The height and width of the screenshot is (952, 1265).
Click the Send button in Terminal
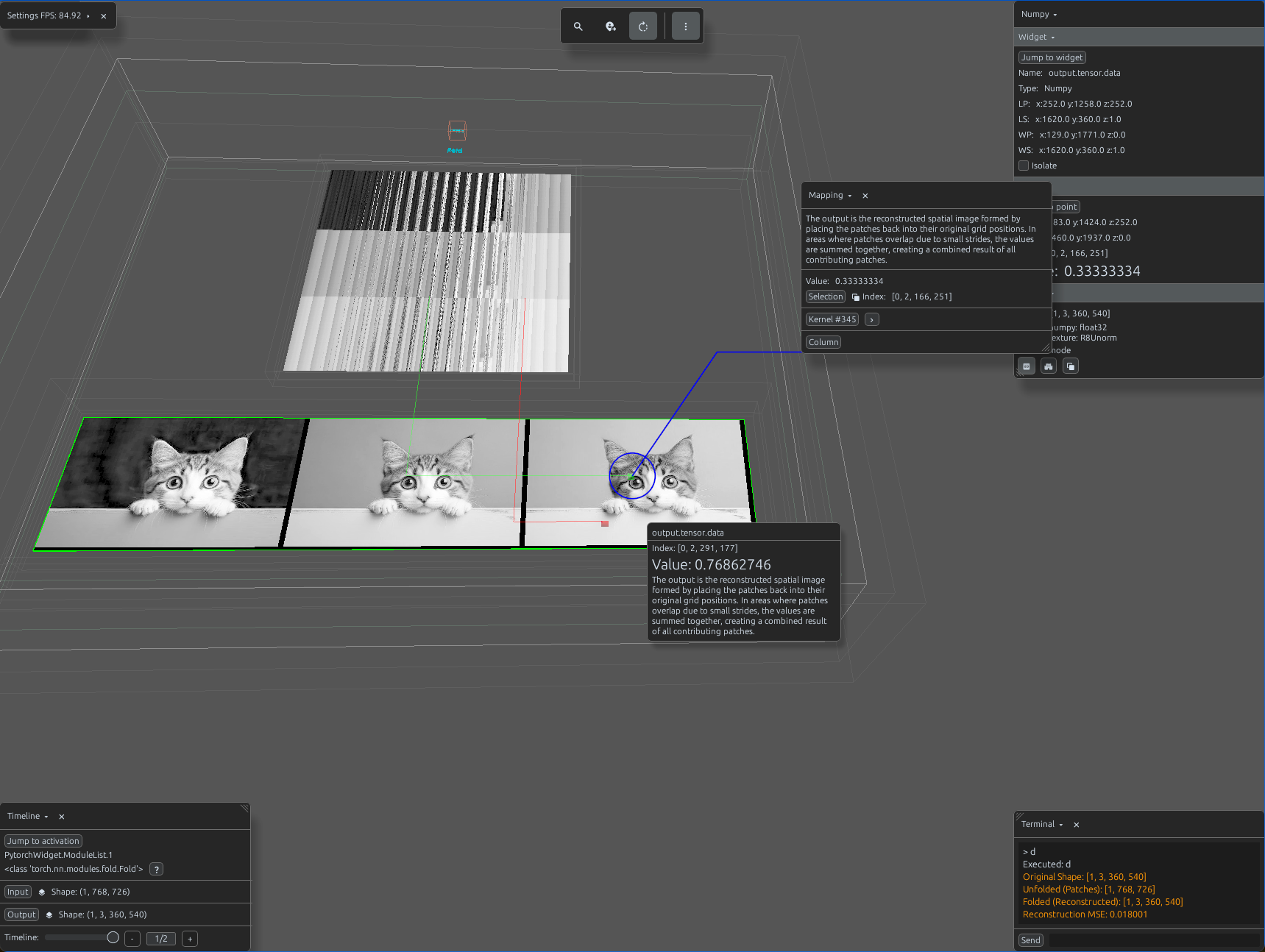[x=1031, y=940]
